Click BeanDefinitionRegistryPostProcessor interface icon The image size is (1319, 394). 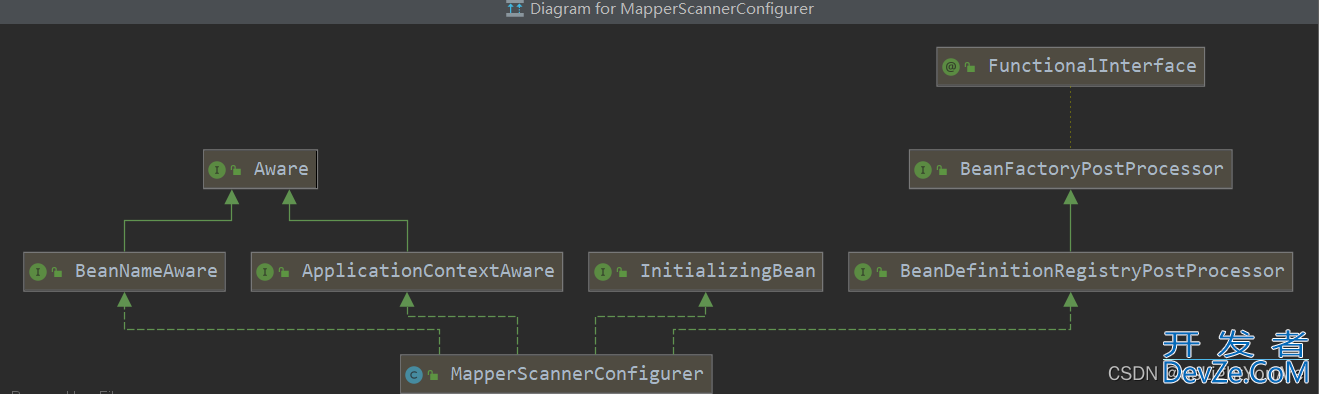(x=863, y=272)
